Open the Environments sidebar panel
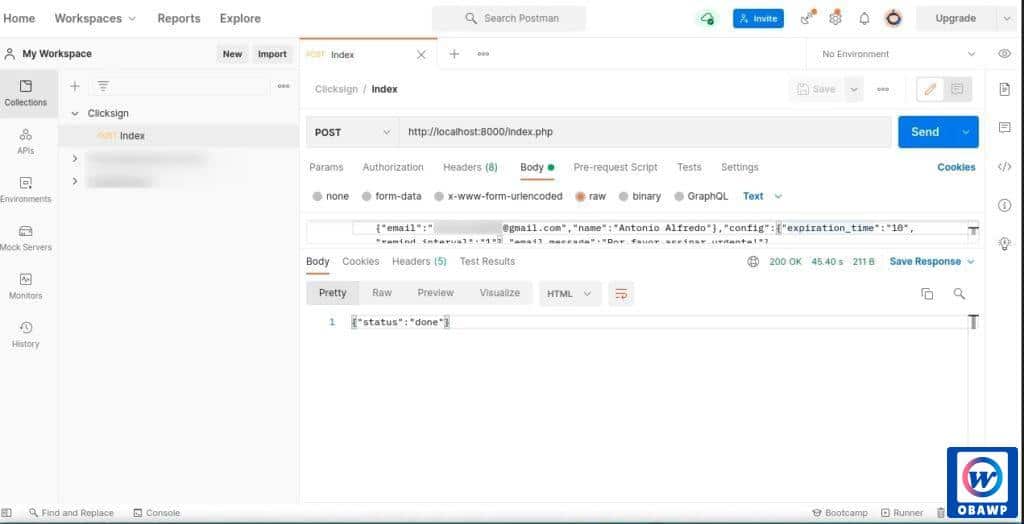Image resolution: width=1024 pixels, height=524 pixels. [26, 190]
